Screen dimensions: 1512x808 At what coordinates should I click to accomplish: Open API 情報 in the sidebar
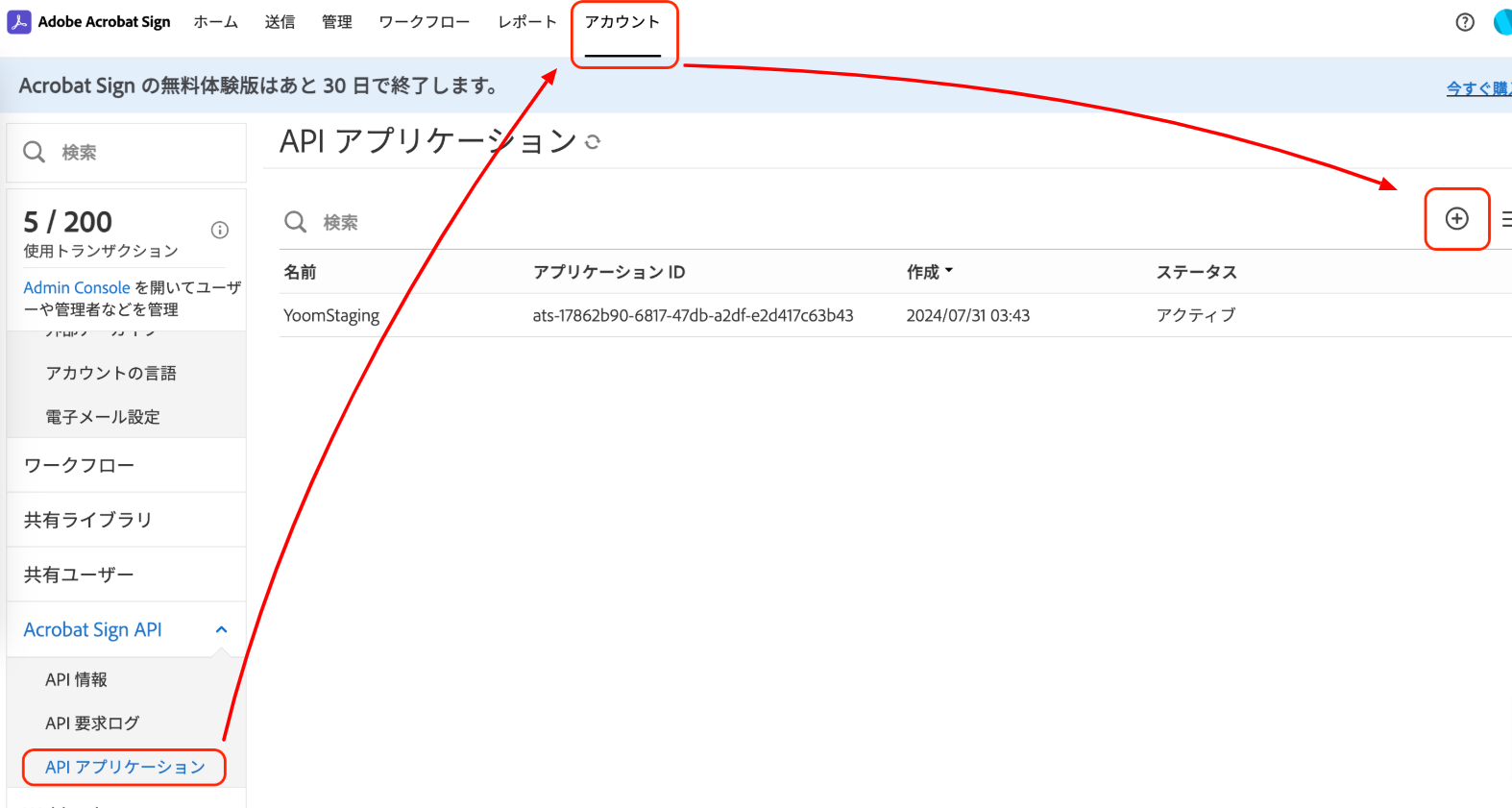coord(77,679)
